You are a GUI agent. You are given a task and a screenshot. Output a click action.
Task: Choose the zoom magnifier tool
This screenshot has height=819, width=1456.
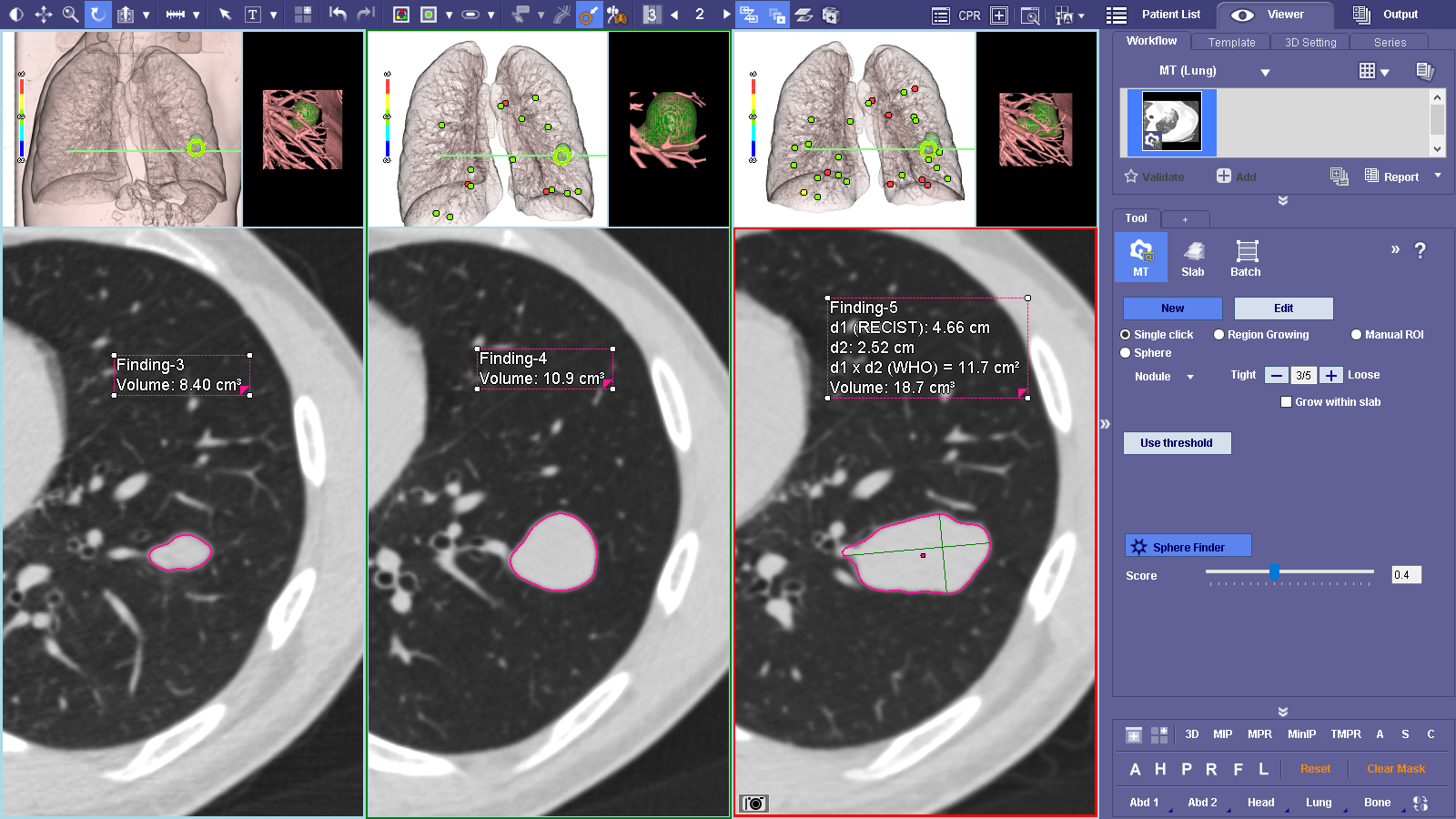(x=70, y=15)
